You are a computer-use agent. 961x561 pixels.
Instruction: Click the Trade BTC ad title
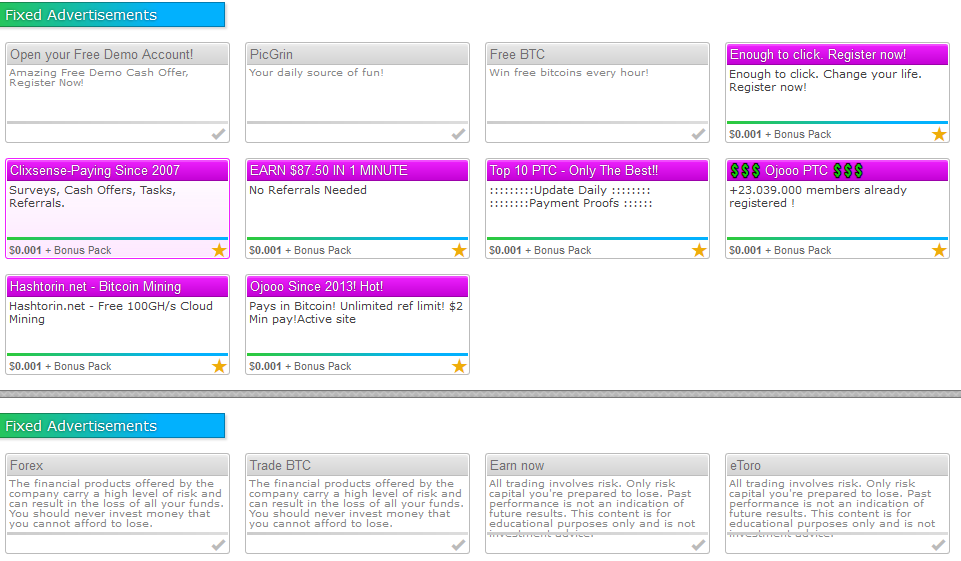click(x=281, y=466)
